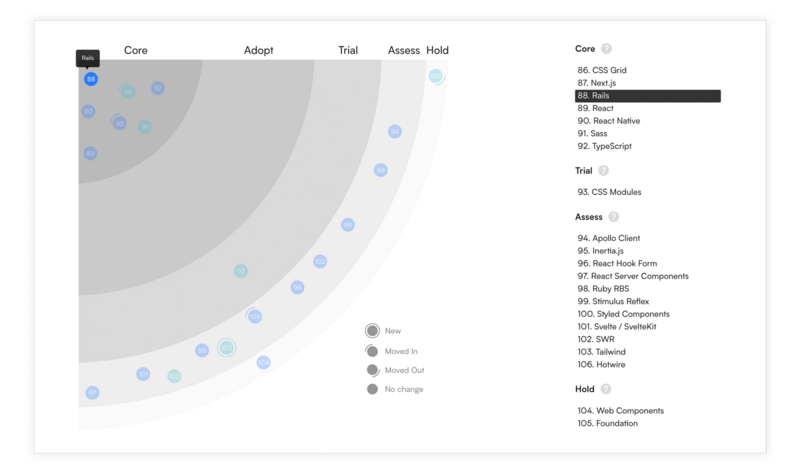Click the Trial ring label above the radar

[x=348, y=50]
